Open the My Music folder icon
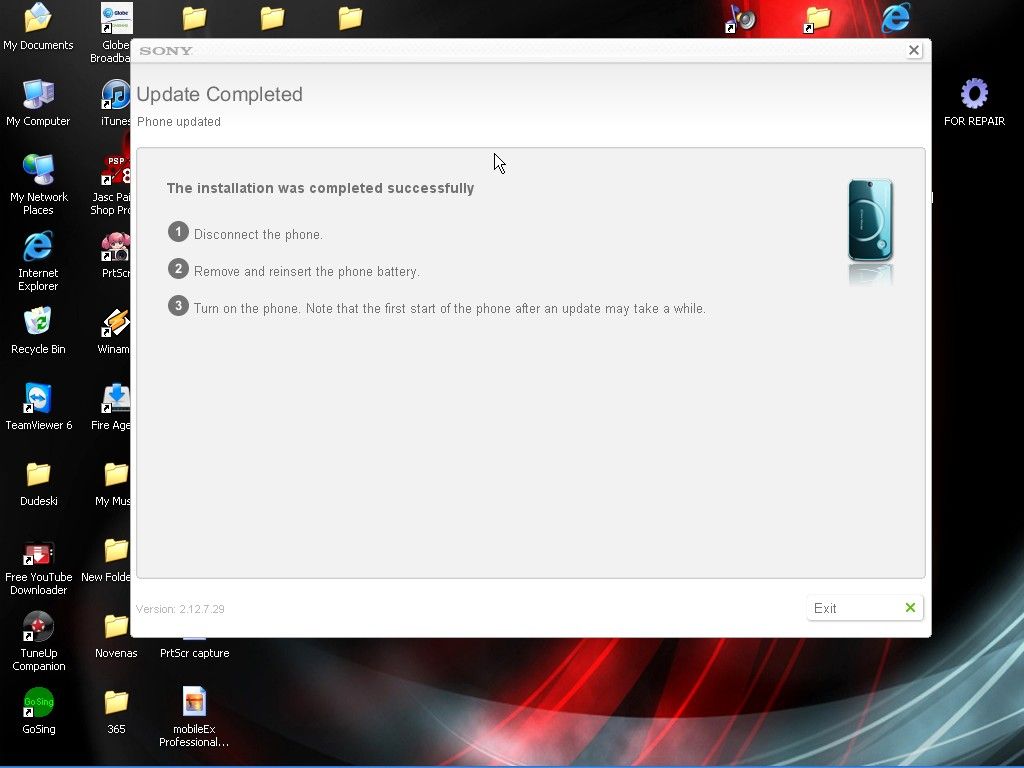 116,475
